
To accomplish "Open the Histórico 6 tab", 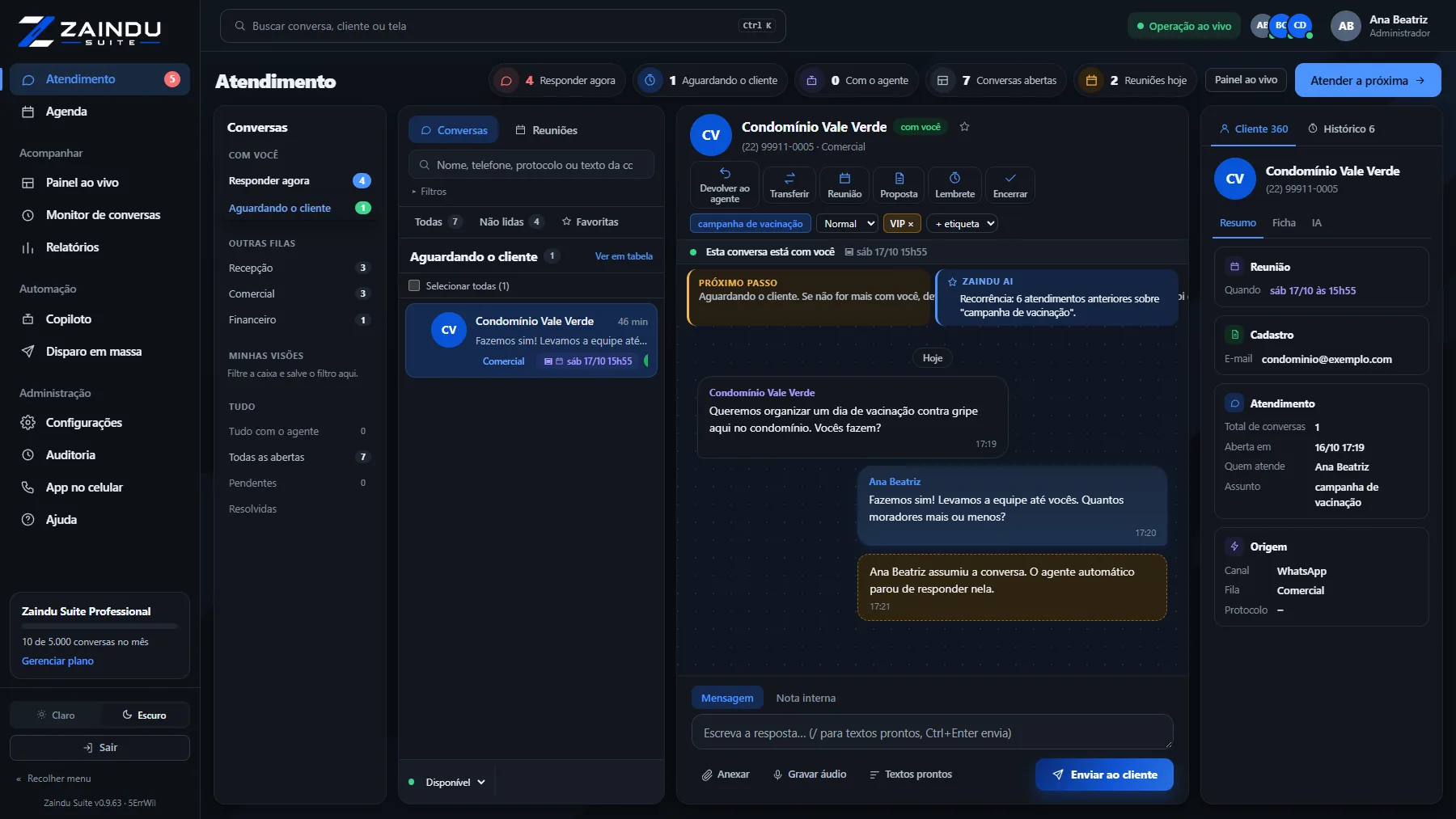I will click(1341, 129).
